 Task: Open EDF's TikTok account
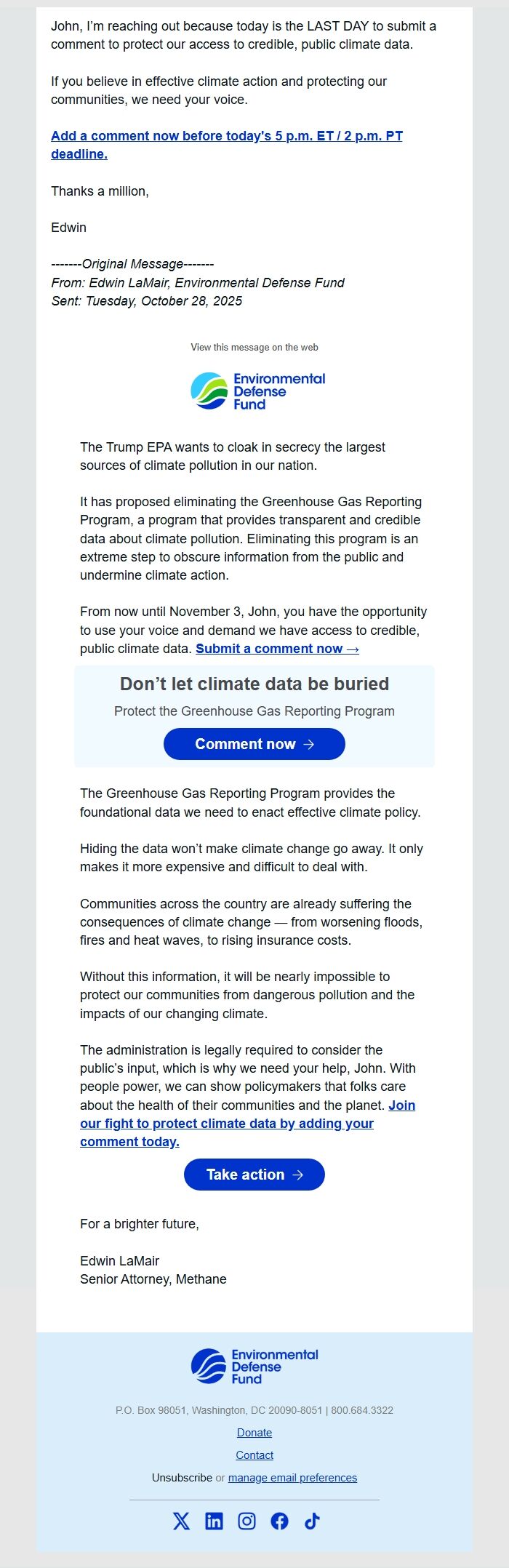pyautogui.click(x=313, y=1521)
